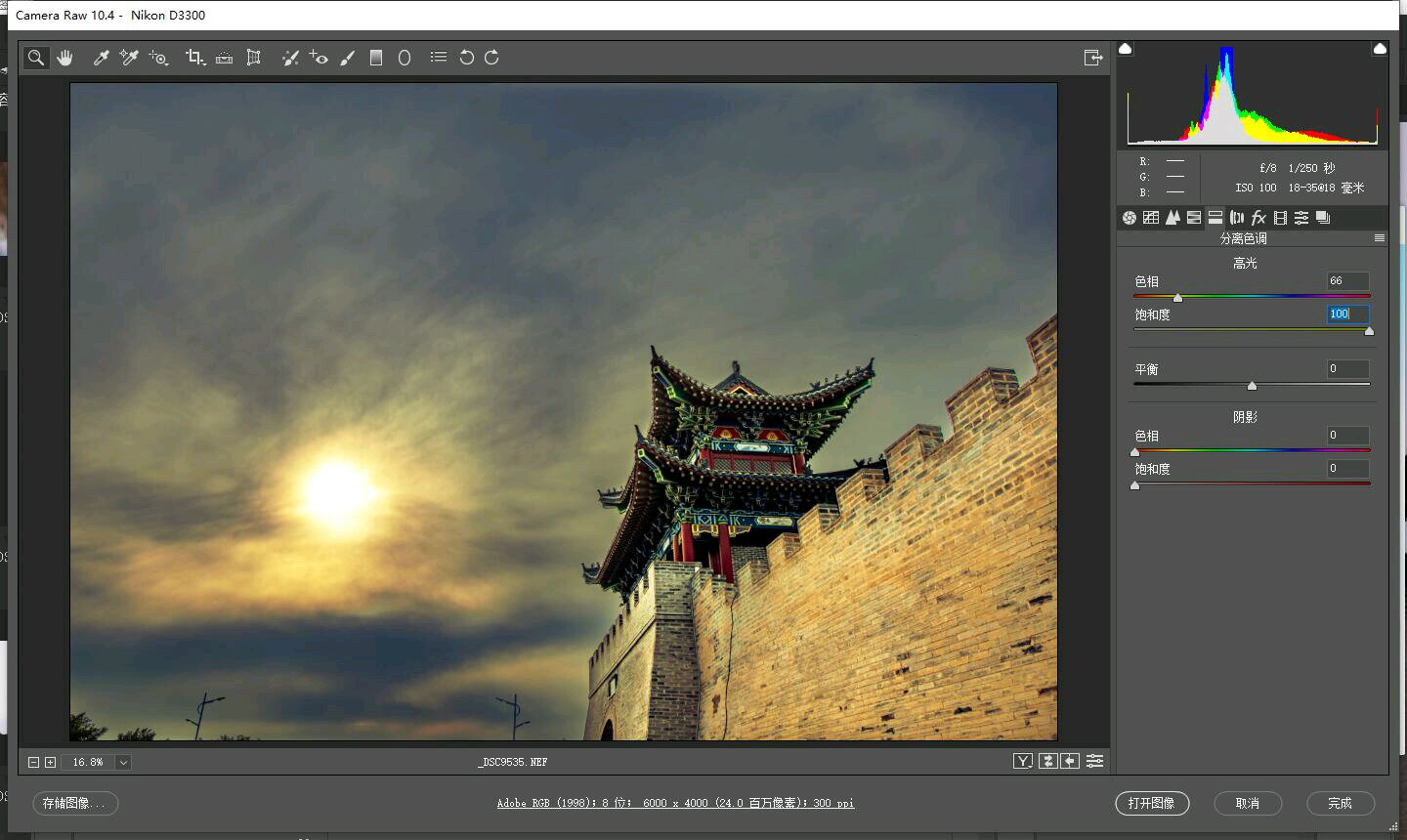1407x840 pixels.
Task: Select the Red Eye Removal tool
Action: pyautogui.click(x=319, y=58)
